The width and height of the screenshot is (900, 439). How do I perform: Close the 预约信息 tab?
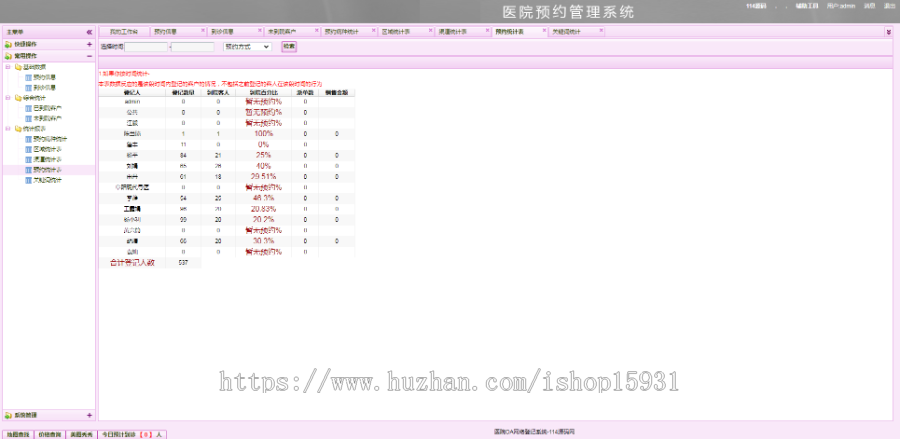tap(203, 30)
